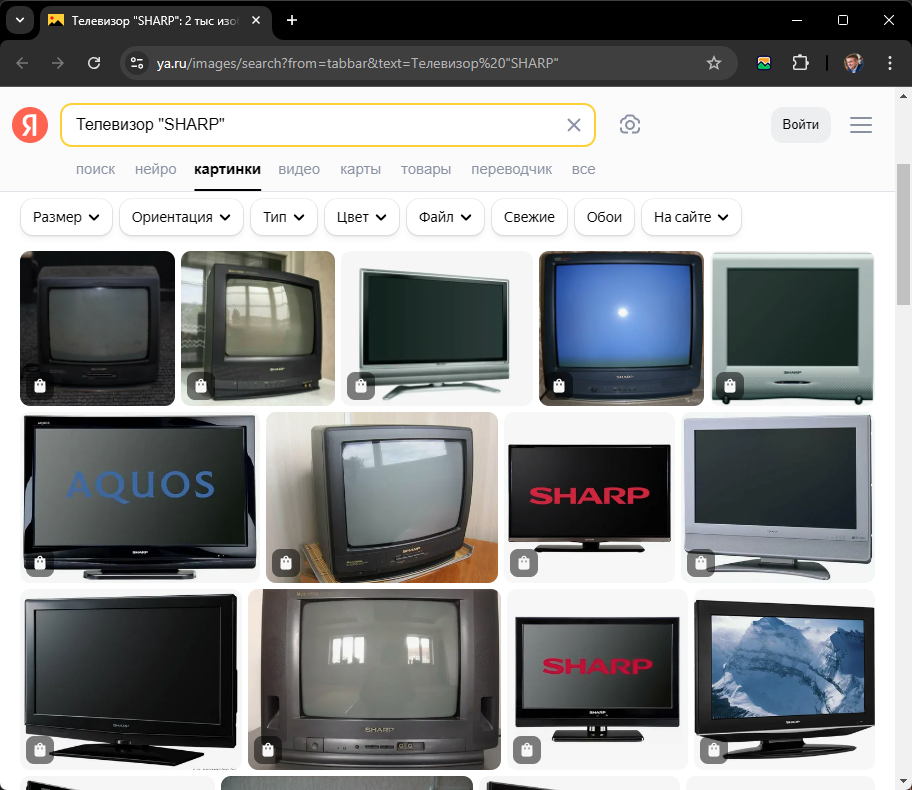The height and width of the screenshot is (790, 912).
Task: Go back using the back arrow
Action: (21, 62)
